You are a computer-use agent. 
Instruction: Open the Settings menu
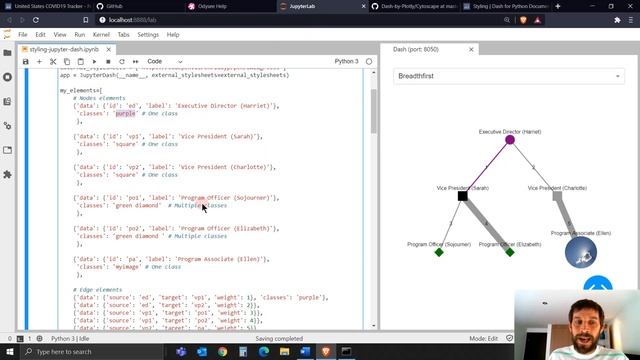[x=148, y=35]
